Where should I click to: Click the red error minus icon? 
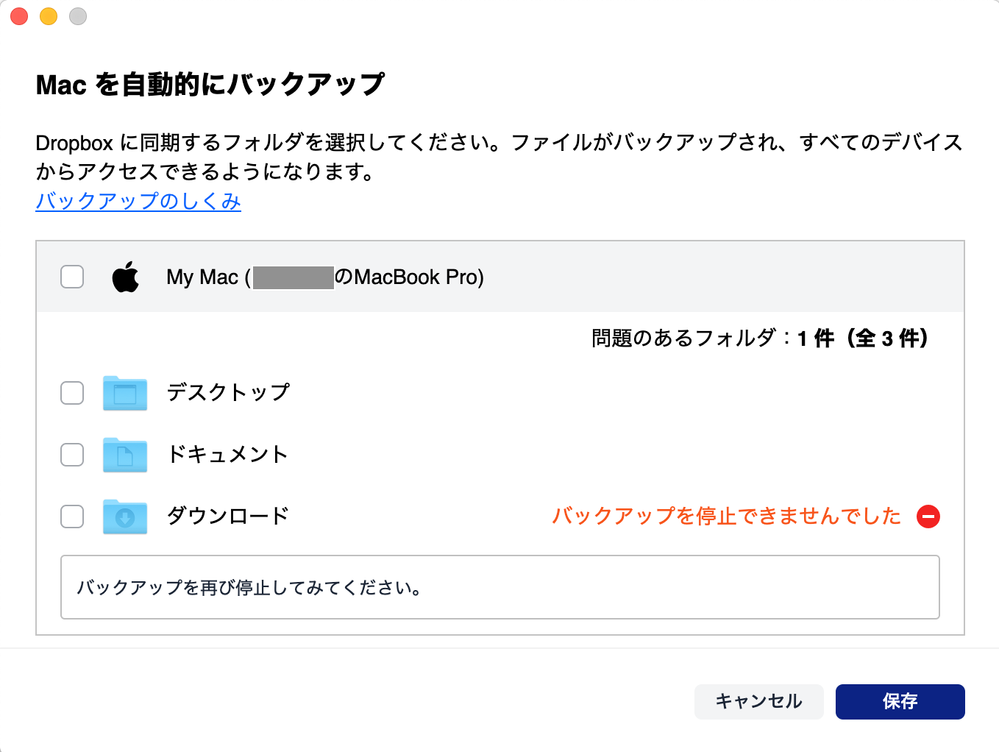(x=928, y=517)
